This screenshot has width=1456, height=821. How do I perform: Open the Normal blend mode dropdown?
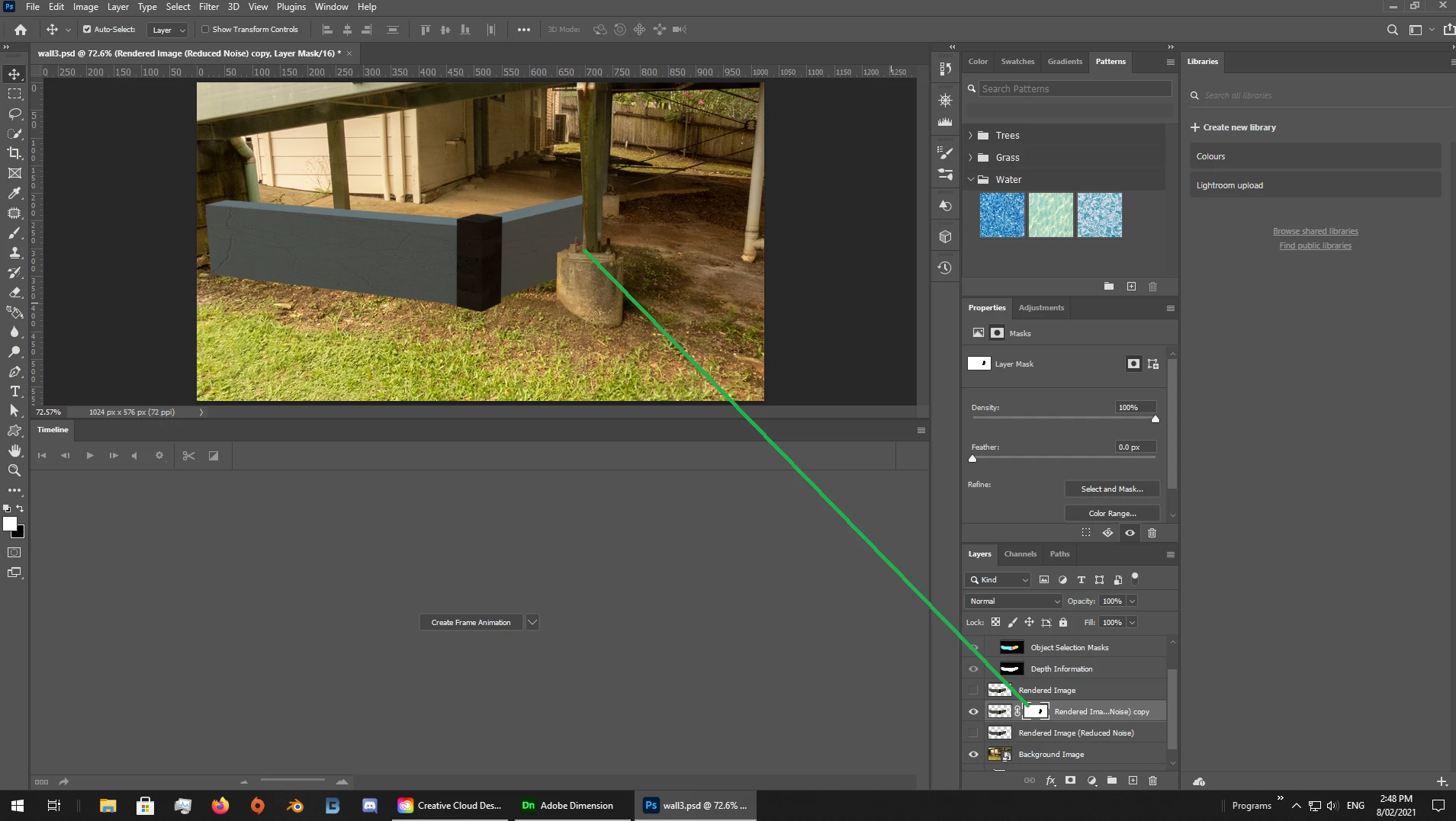pos(1013,601)
